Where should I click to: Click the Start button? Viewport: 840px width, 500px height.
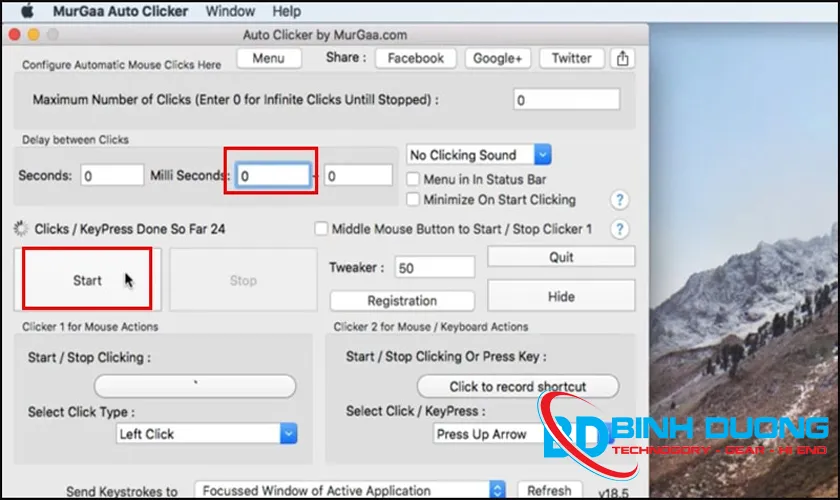[x=87, y=280]
